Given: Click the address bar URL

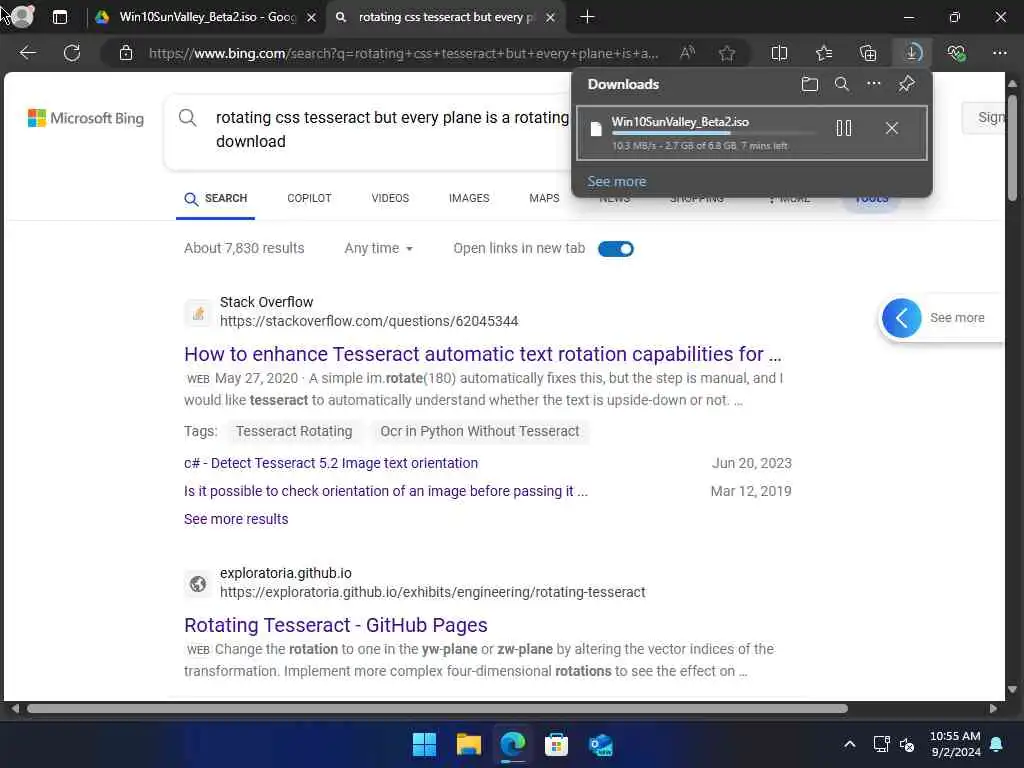Looking at the screenshot, I should coord(404,54).
